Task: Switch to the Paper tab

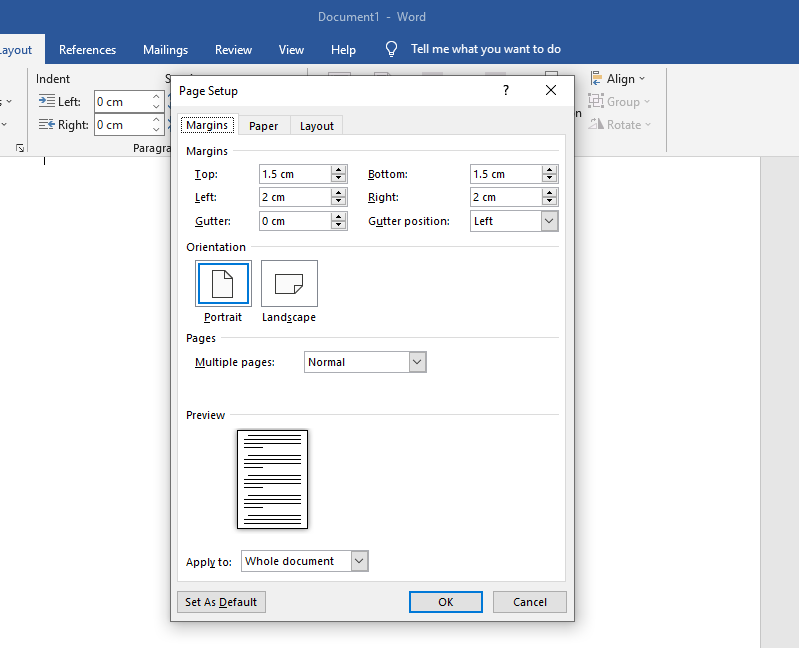Action: [264, 126]
